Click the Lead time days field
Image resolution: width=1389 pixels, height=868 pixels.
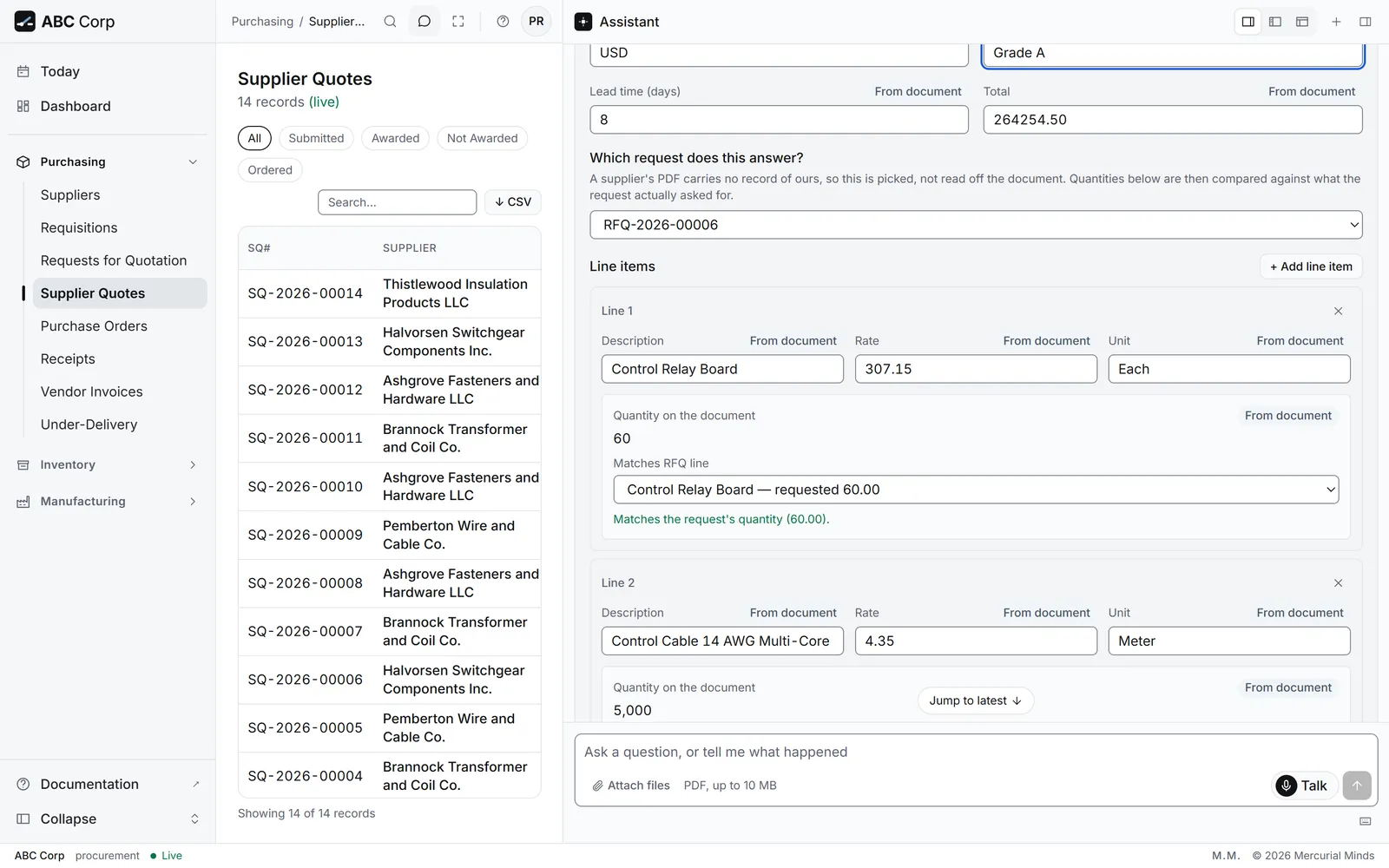click(779, 120)
